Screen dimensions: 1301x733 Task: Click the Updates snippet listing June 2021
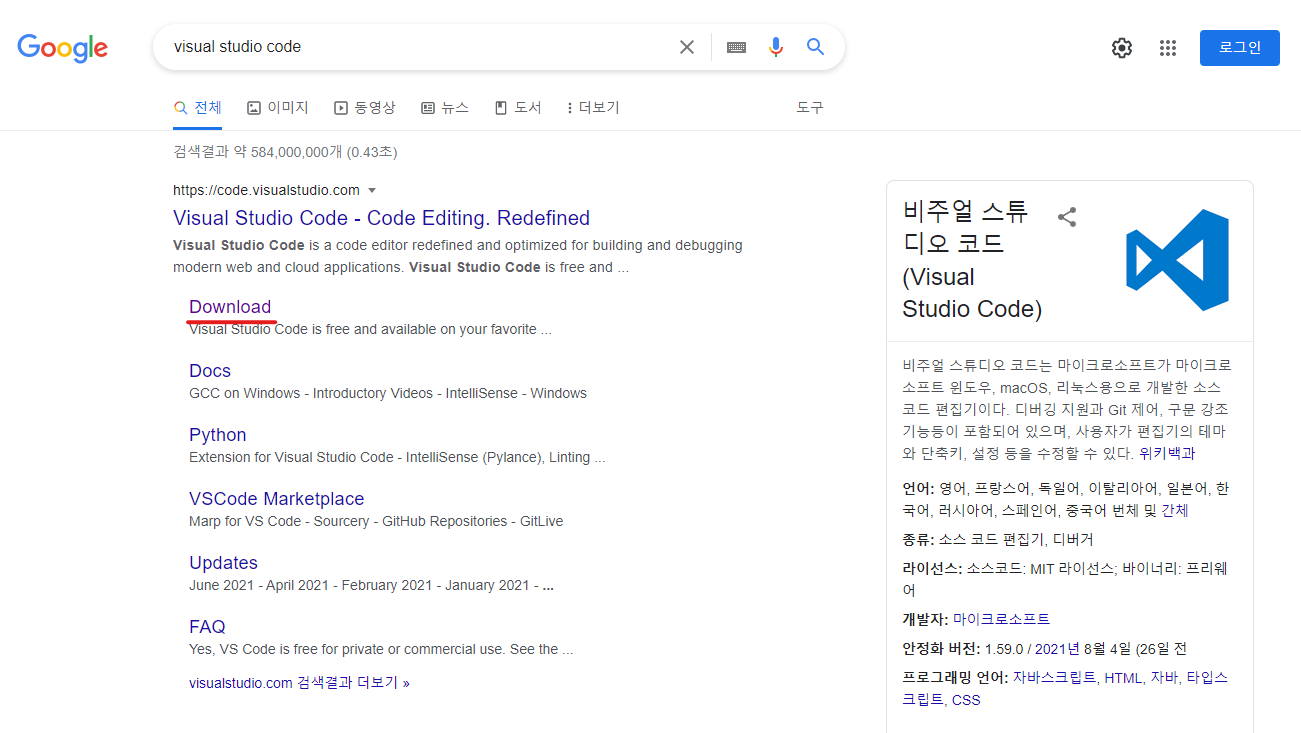tap(371, 585)
